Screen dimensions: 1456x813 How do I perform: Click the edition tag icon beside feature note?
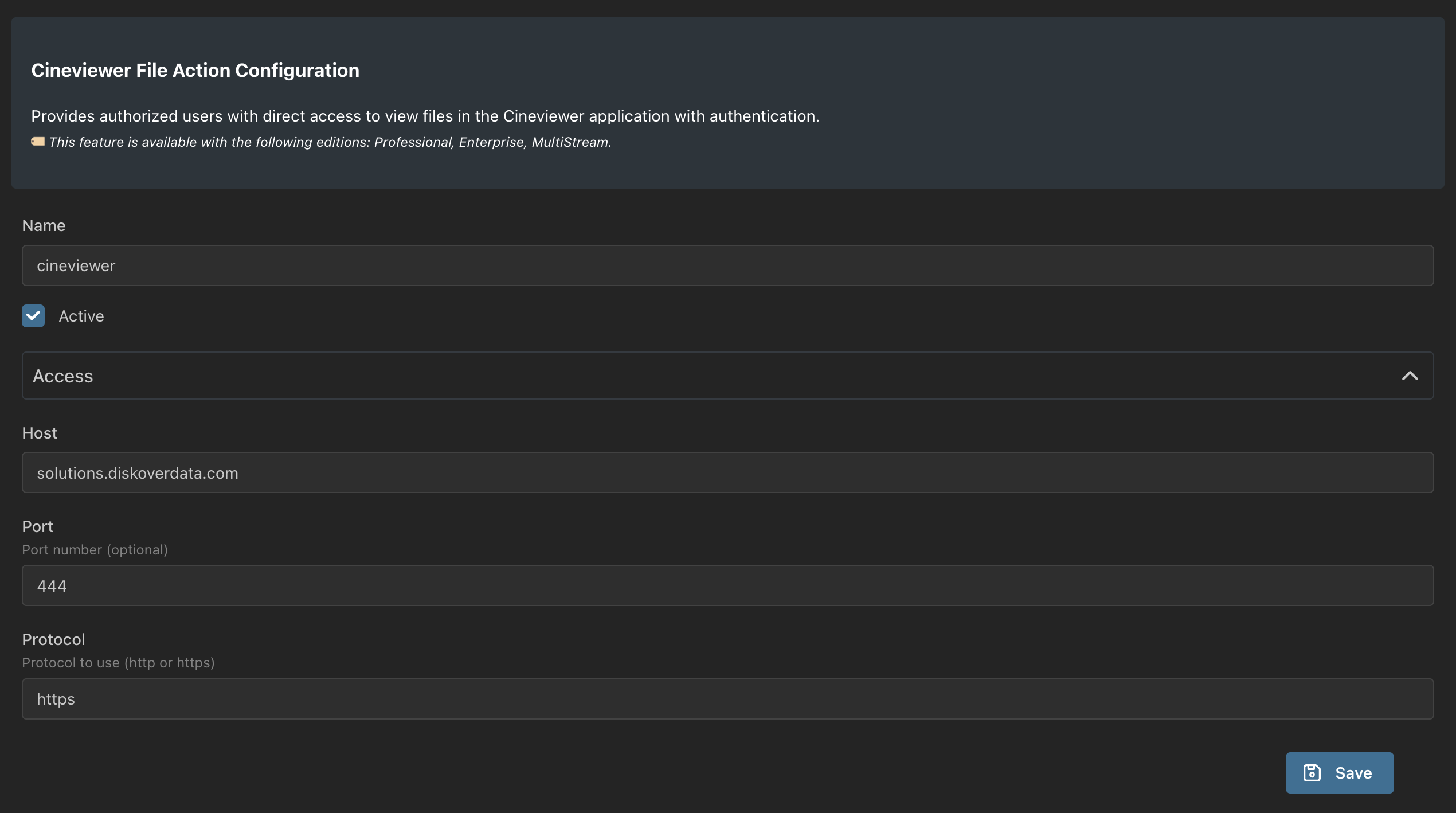[x=38, y=142]
